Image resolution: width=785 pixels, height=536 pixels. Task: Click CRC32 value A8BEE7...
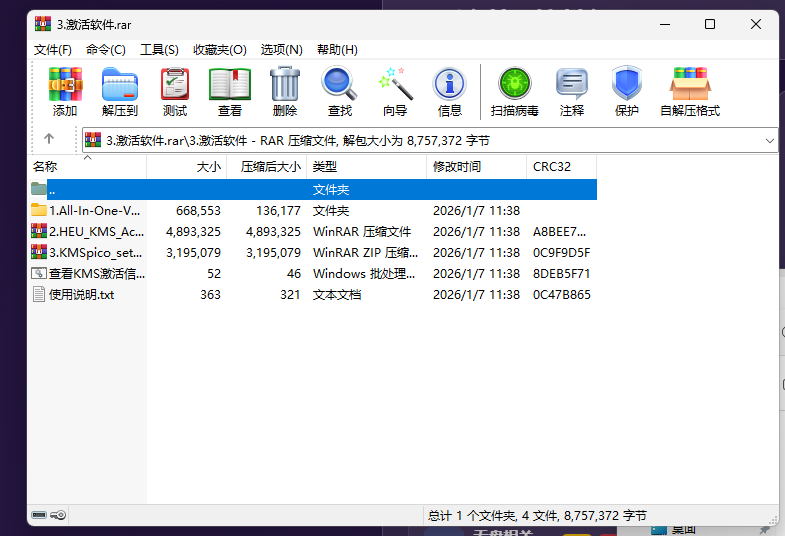click(x=559, y=232)
